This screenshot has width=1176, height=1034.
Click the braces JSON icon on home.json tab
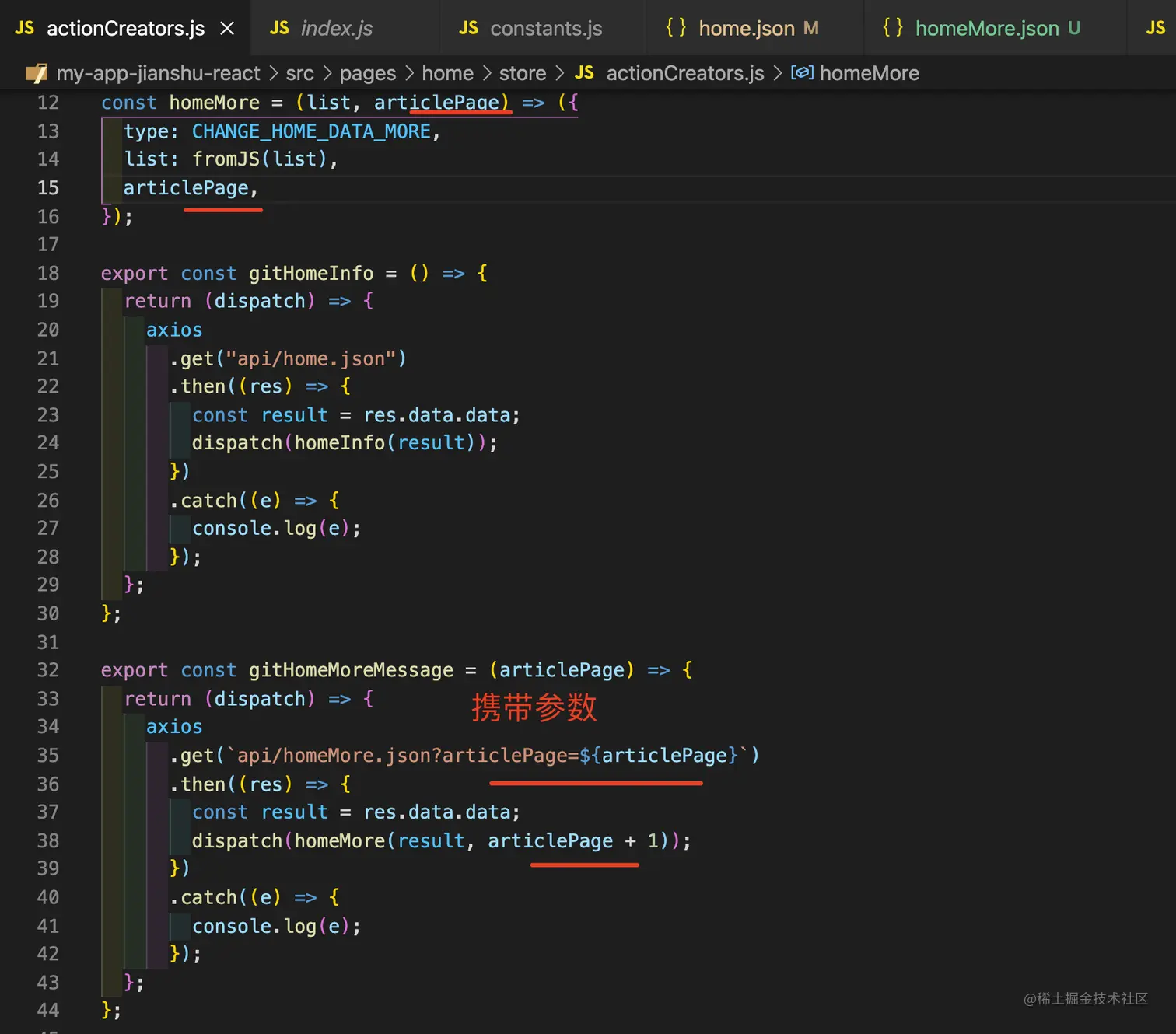(x=676, y=28)
